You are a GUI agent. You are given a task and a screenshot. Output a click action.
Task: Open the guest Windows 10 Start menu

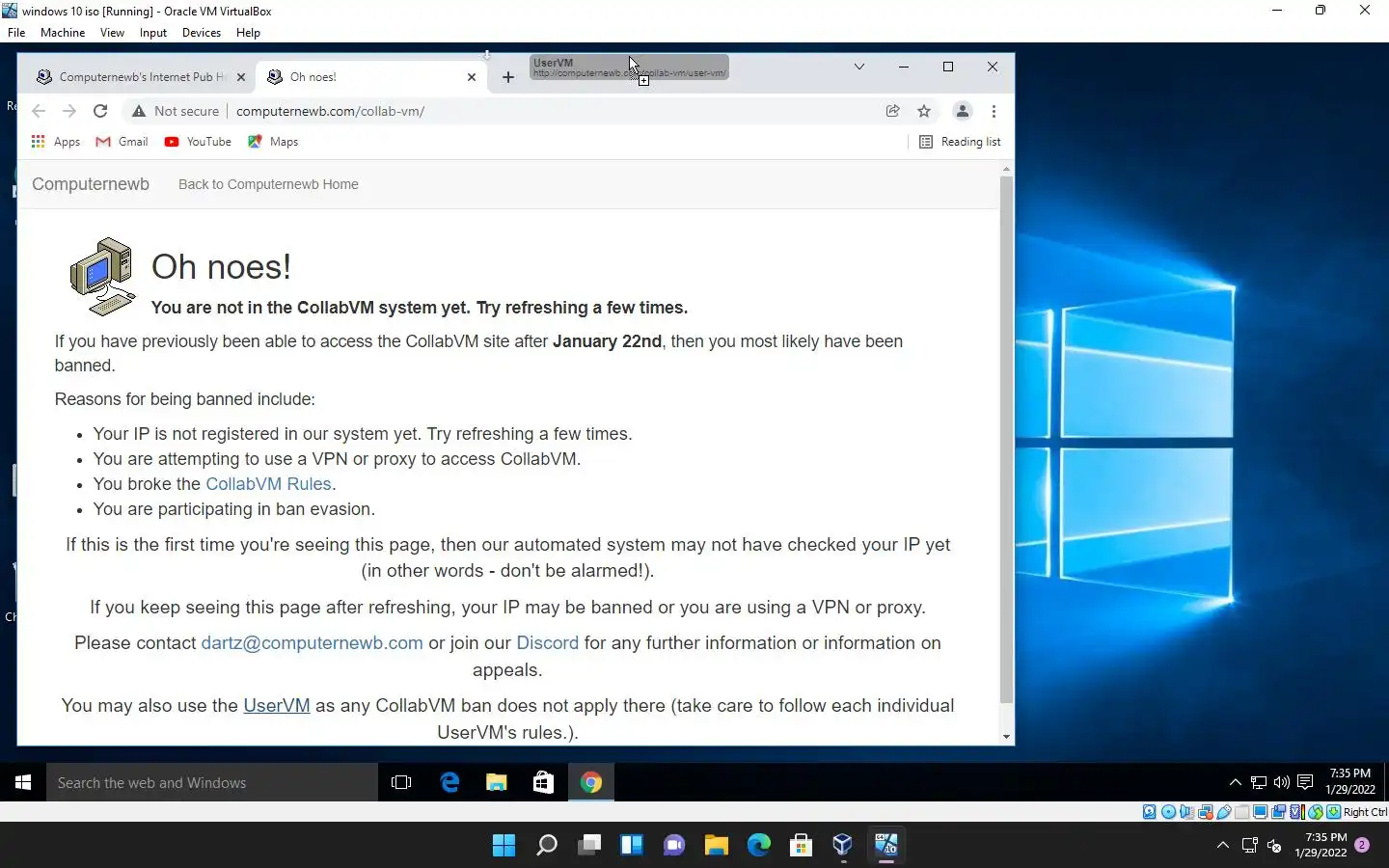click(x=23, y=782)
